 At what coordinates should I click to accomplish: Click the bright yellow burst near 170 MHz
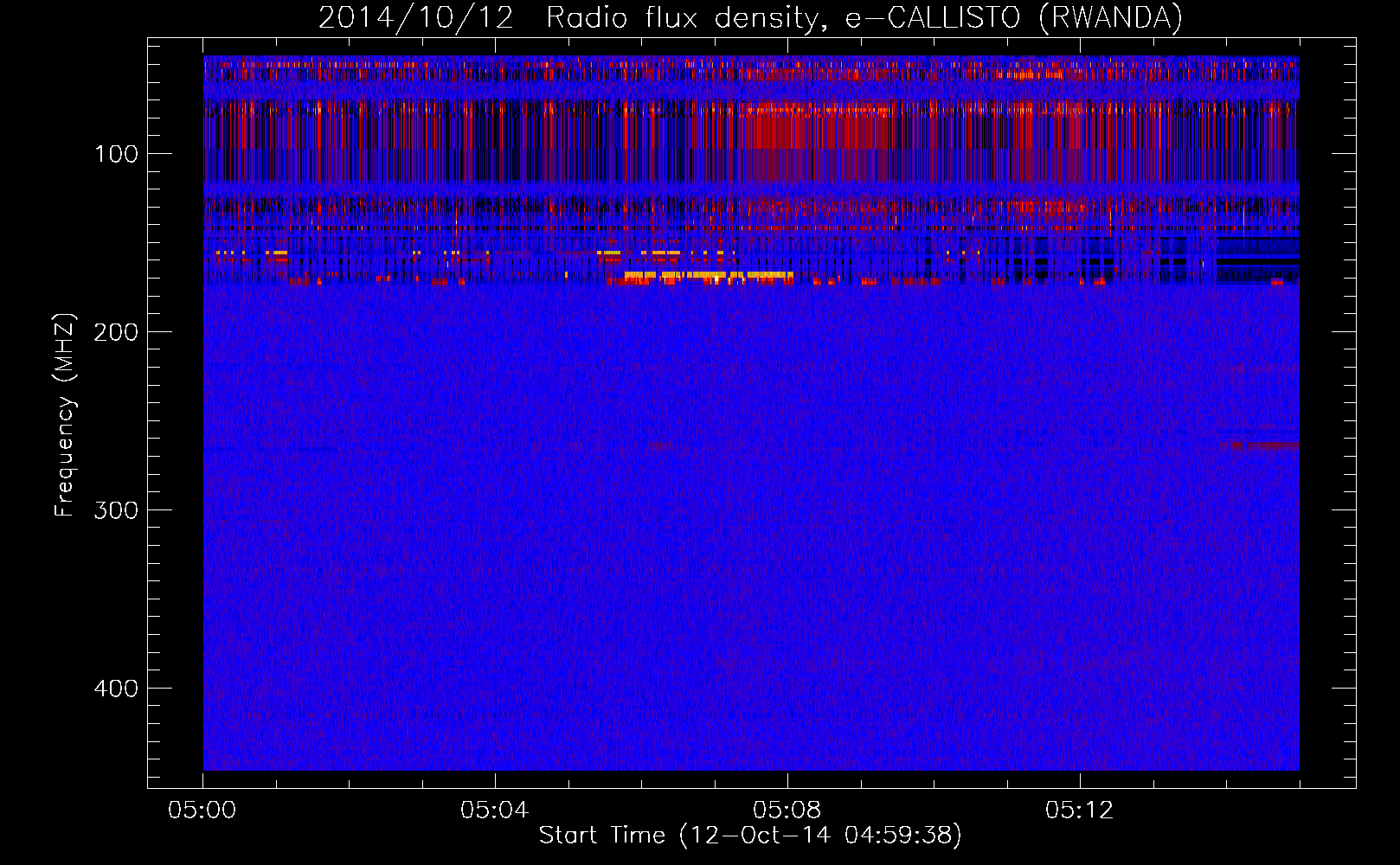tap(709, 276)
